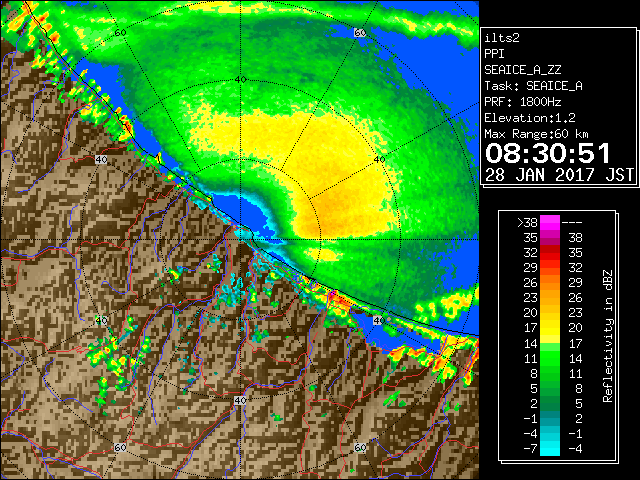This screenshot has width=640, height=480.
Task: Click the red legend swatch beside 32
Action: point(550,253)
